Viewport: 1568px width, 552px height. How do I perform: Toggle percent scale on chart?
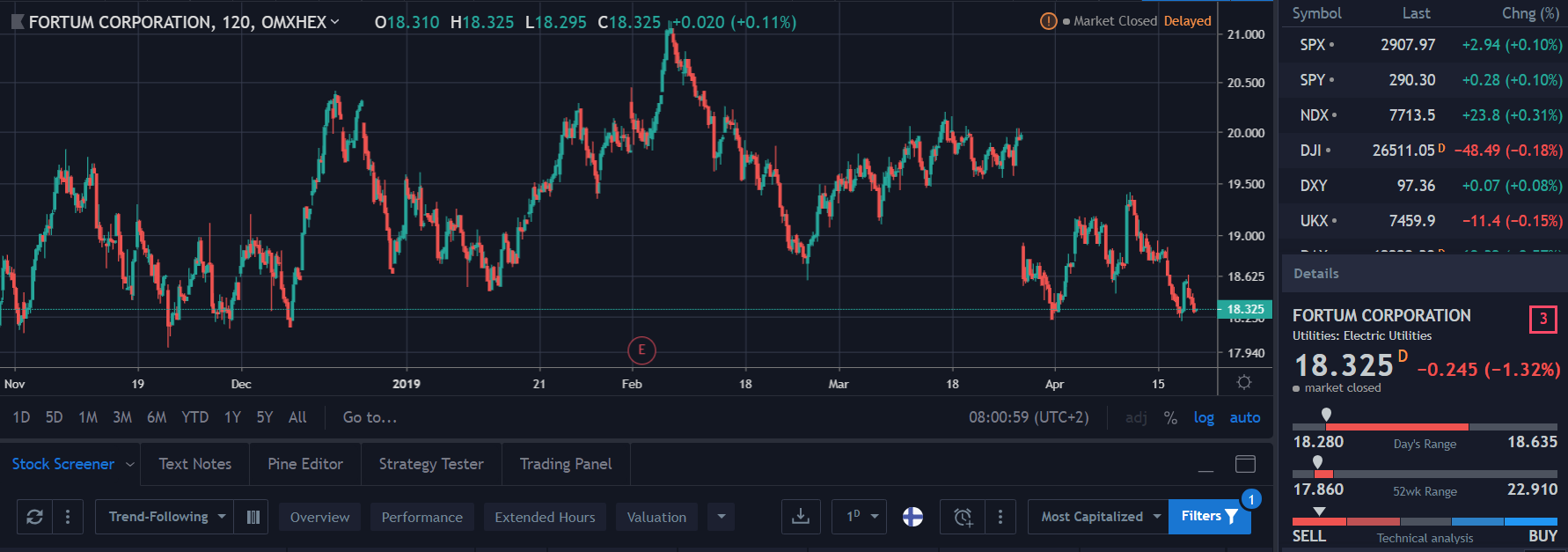[1170, 417]
